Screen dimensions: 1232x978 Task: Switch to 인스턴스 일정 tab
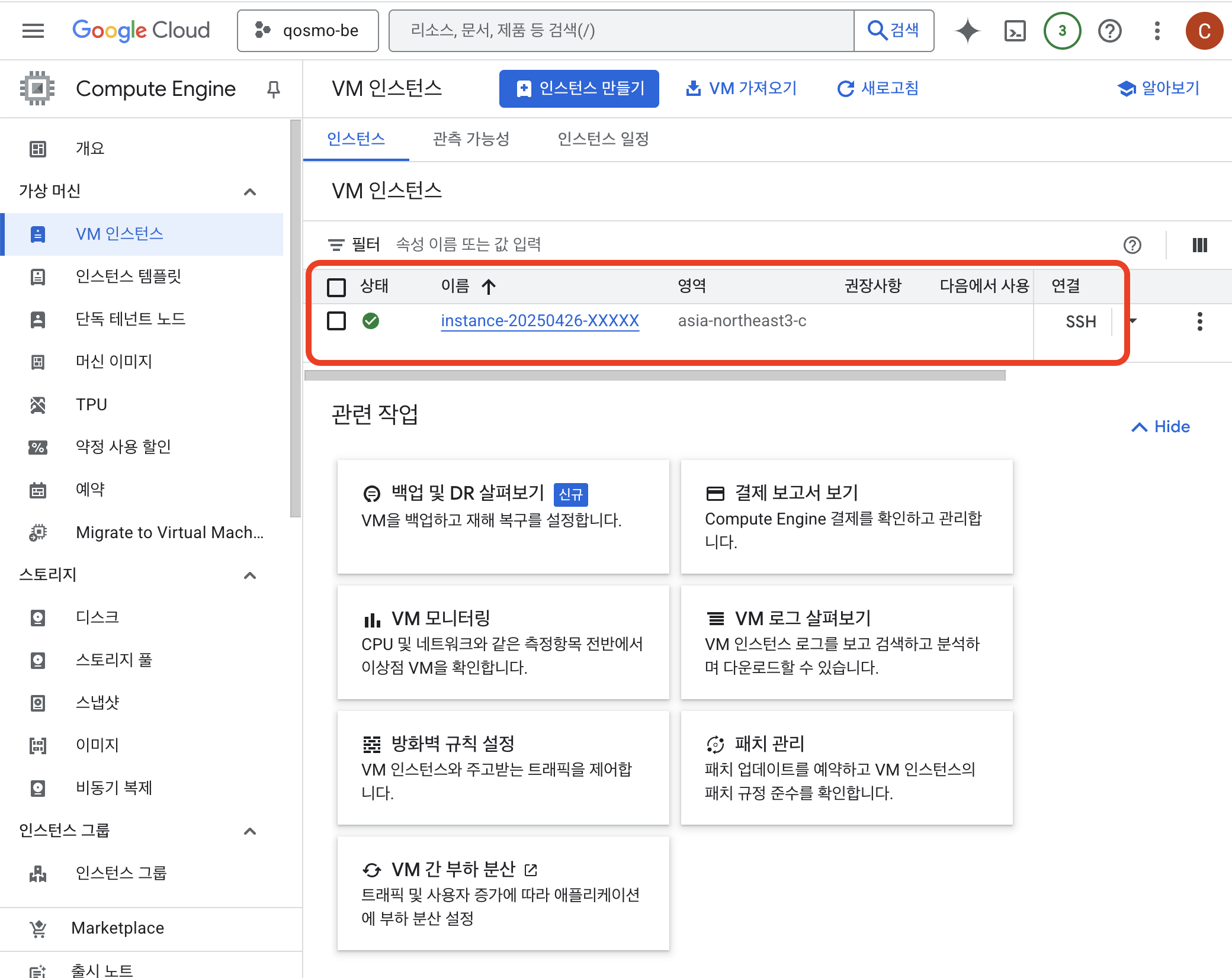[604, 139]
